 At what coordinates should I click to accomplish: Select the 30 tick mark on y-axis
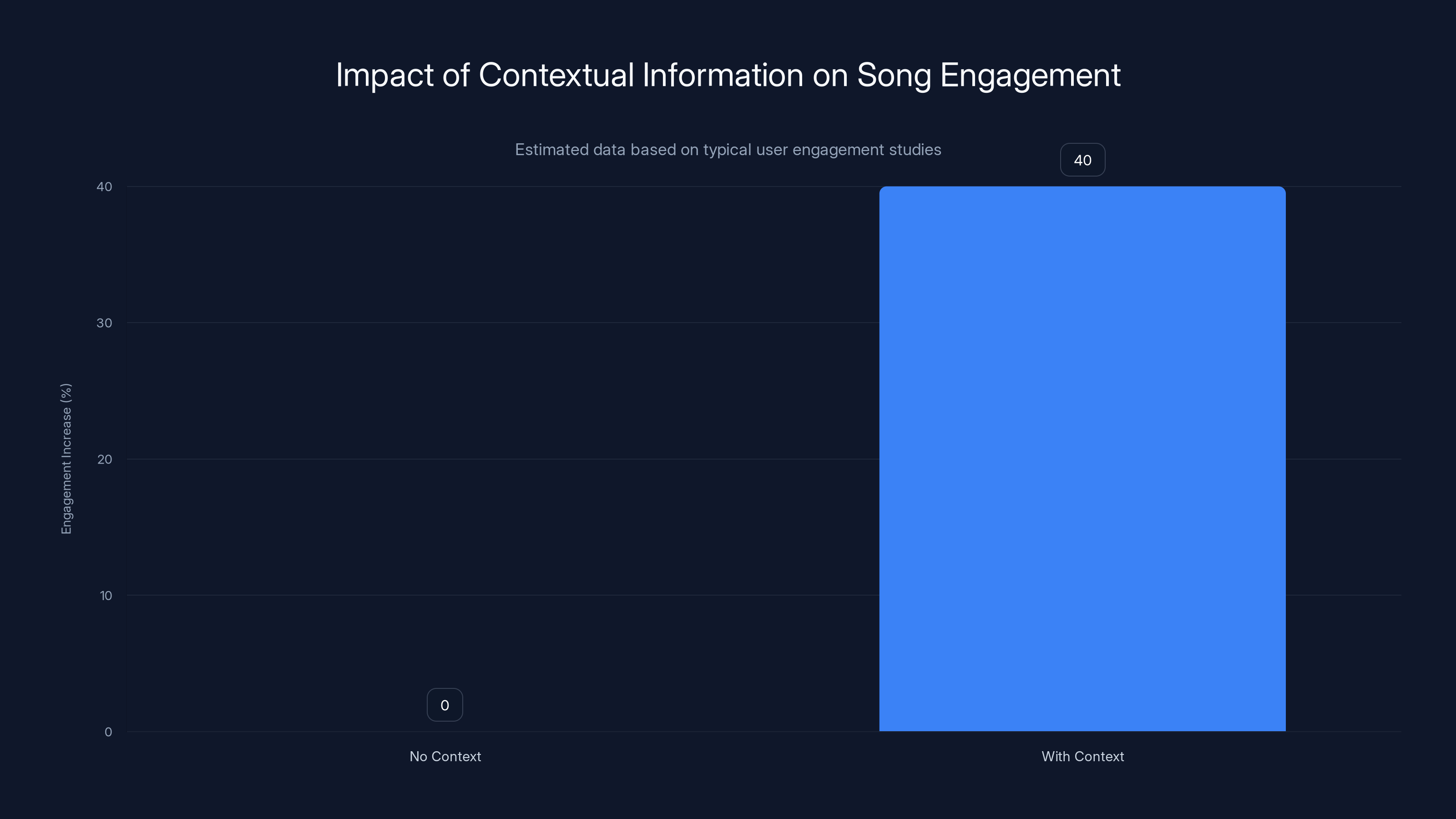click(x=105, y=322)
